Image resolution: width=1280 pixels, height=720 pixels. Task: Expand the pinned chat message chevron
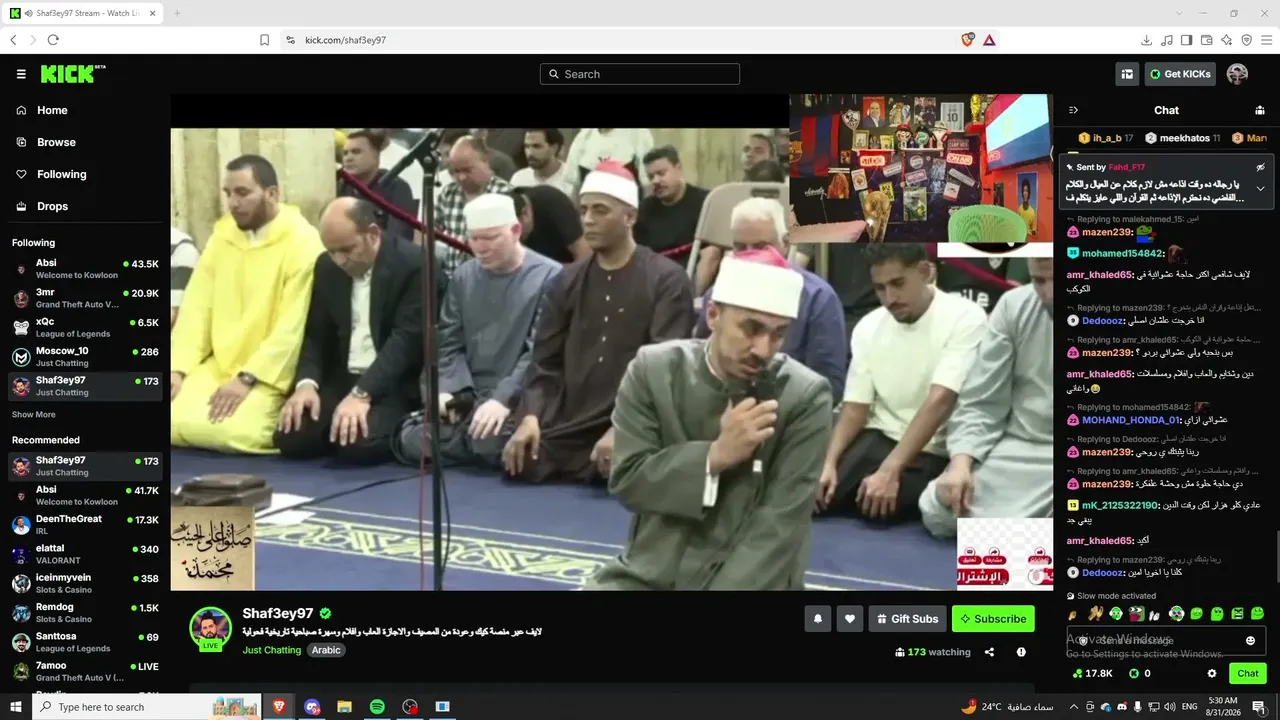click(x=1260, y=188)
